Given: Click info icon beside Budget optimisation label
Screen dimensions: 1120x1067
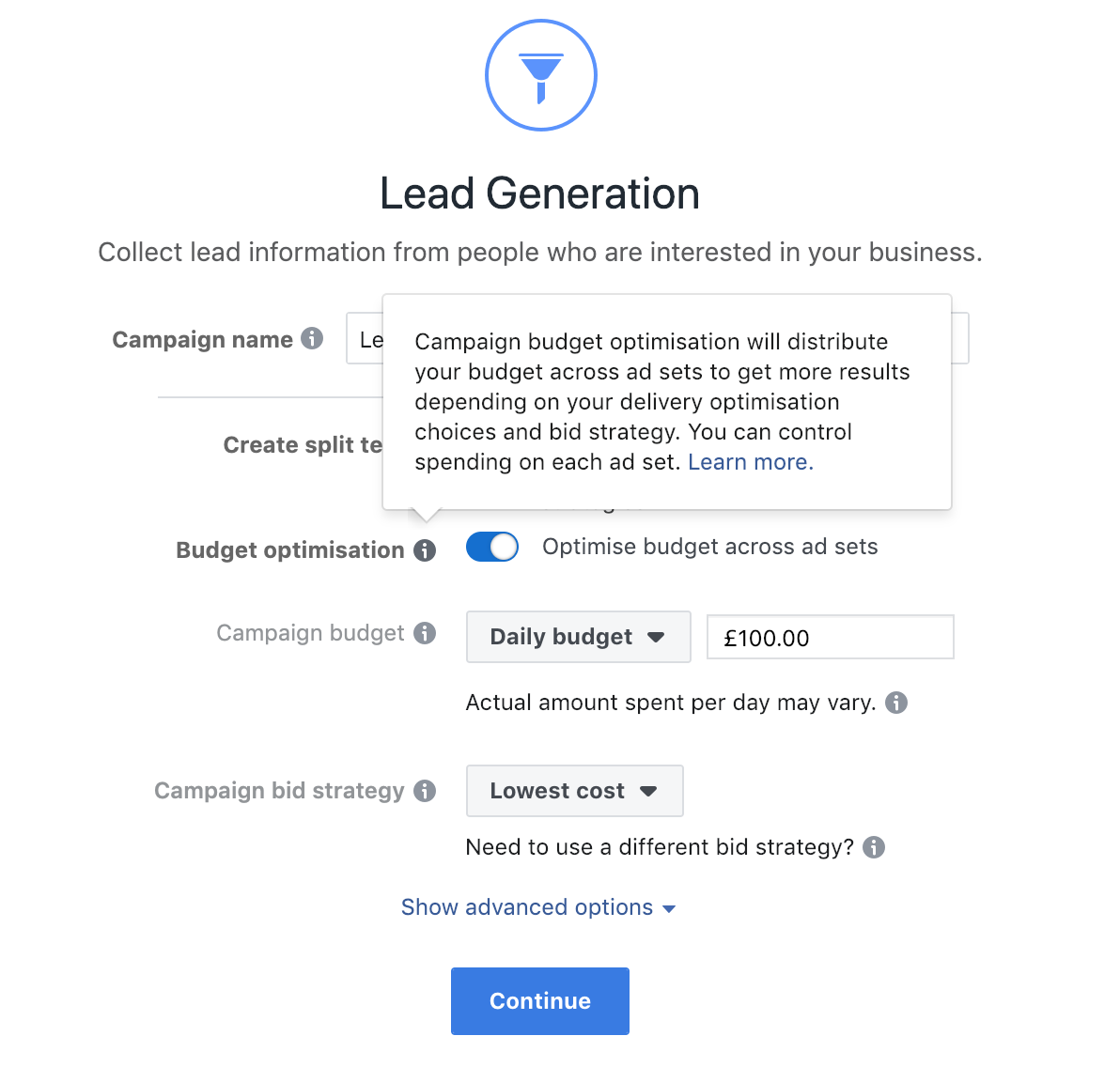Looking at the screenshot, I should point(425,550).
